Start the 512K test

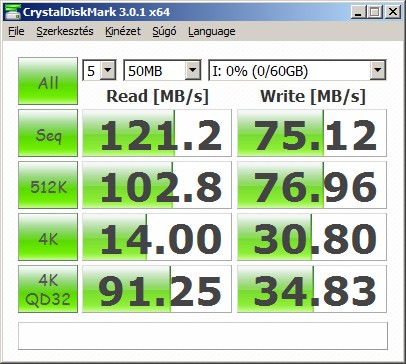(x=48, y=185)
